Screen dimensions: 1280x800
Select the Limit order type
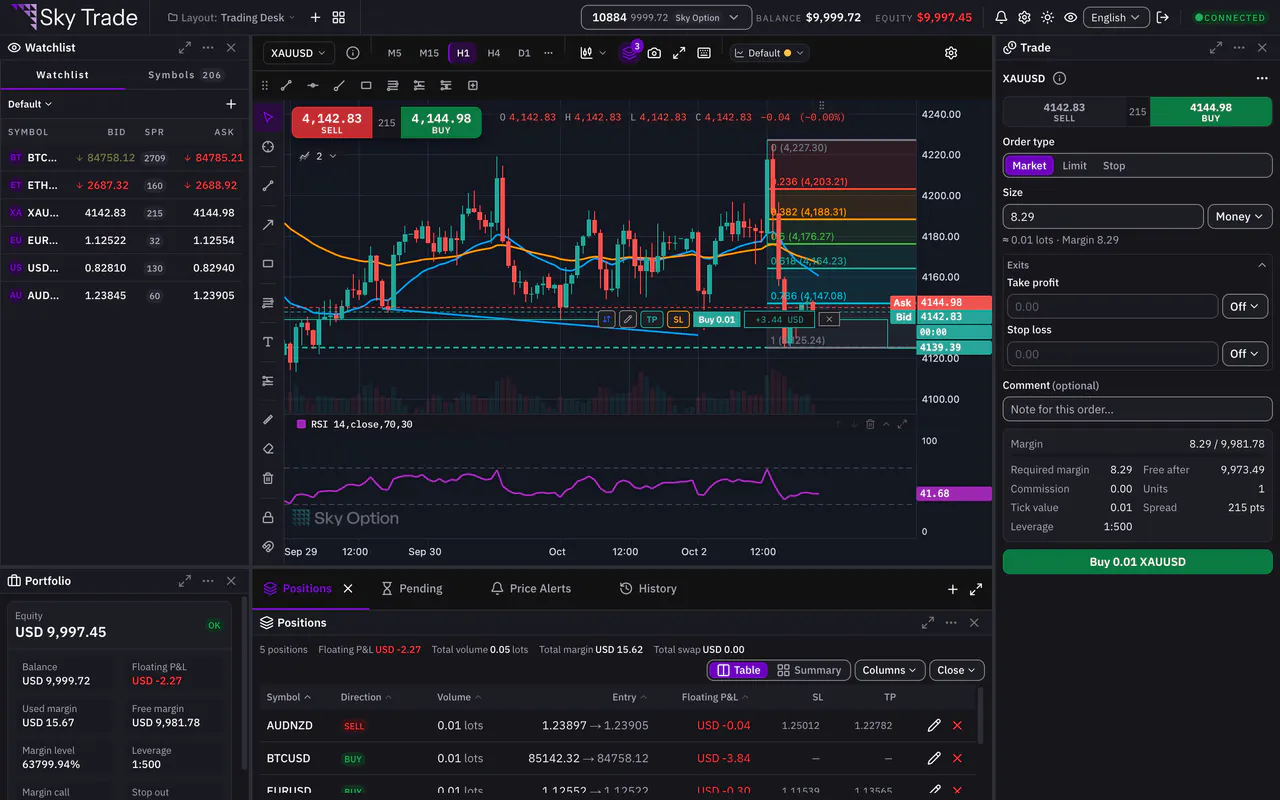1075,166
